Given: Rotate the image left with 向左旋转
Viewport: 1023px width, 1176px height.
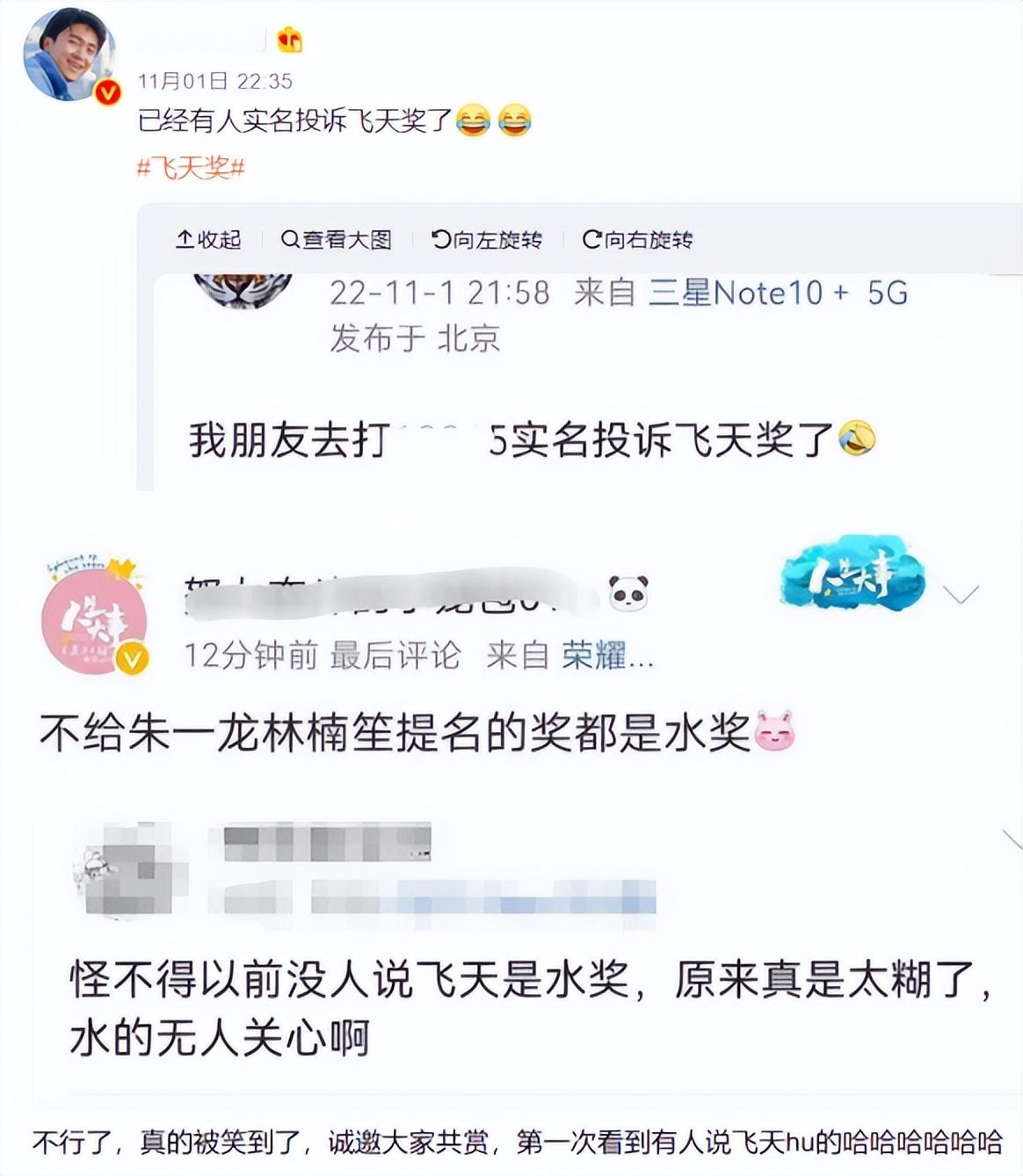Looking at the screenshot, I should (x=487, y=239).
